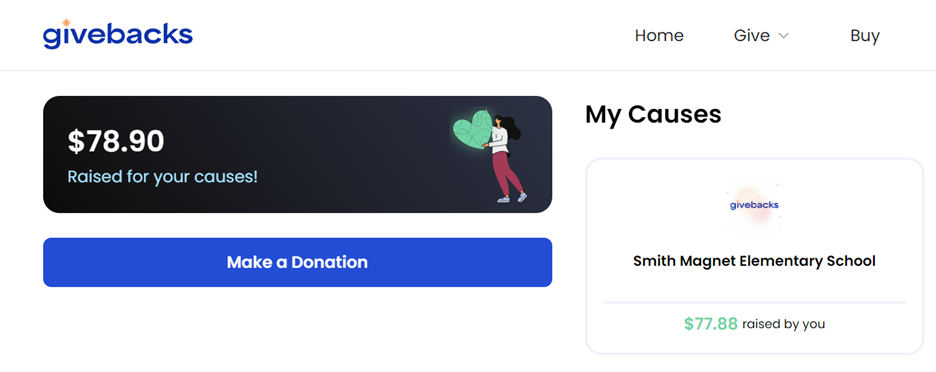Viewport: 936px width, 372px height.
Task: Select the Smith Magnet Elementary School cause card
Action: pyautogui.click(x=755, y=256)
